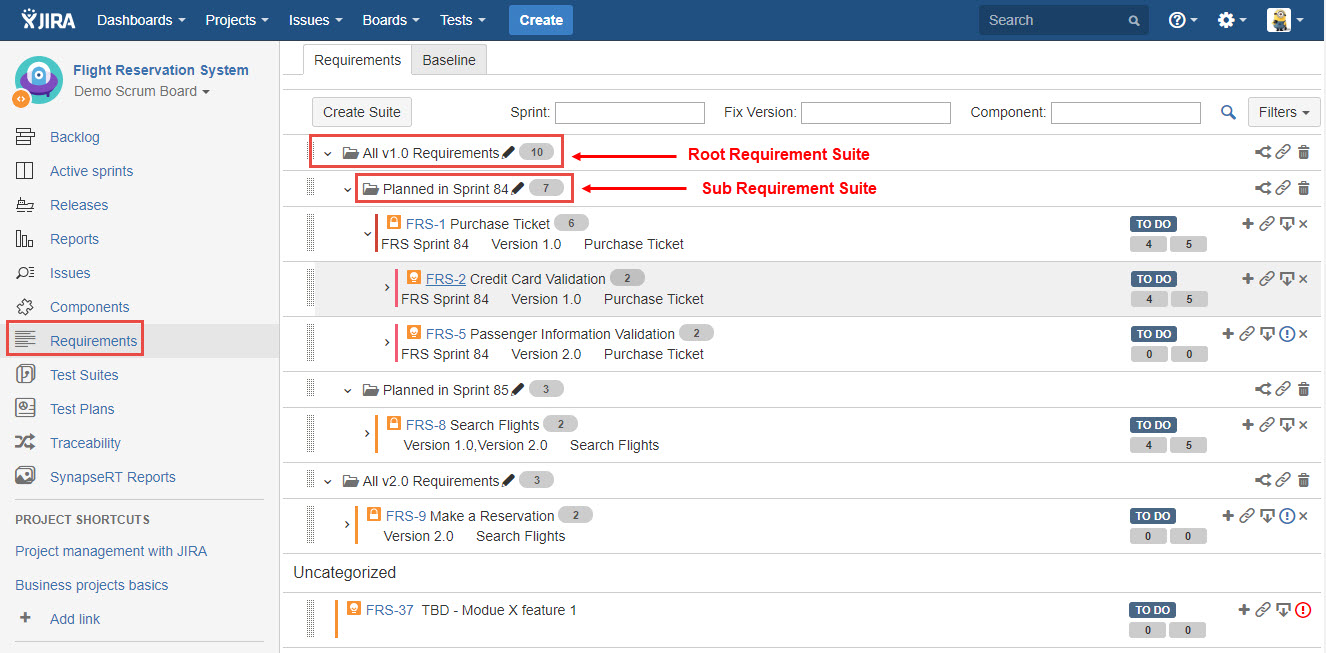Switch to the Baseline tab
Viewport: 1326px width, 653px height.
coord(449,60)
